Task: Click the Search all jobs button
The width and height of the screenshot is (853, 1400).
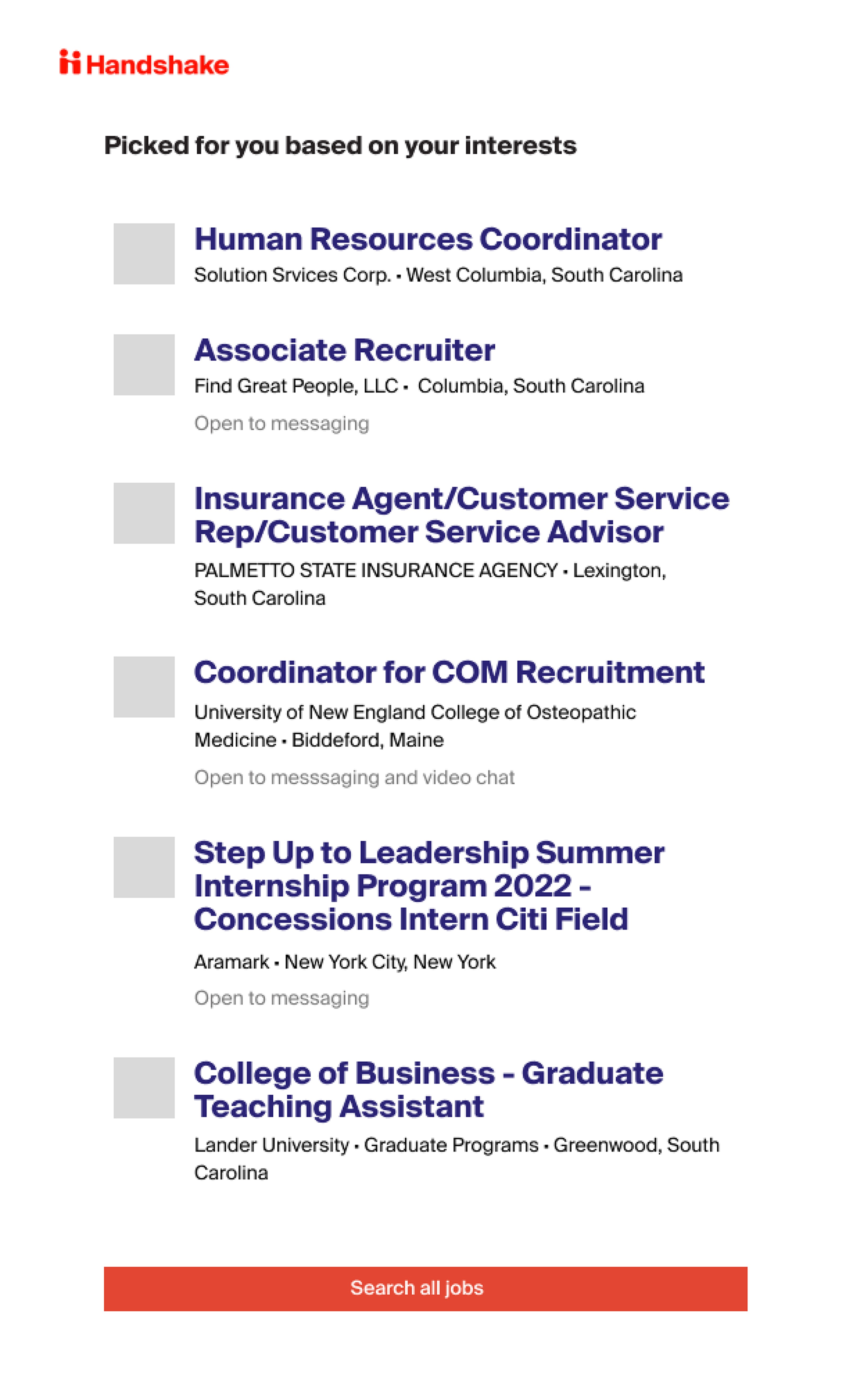Action: click(425, 1289)
